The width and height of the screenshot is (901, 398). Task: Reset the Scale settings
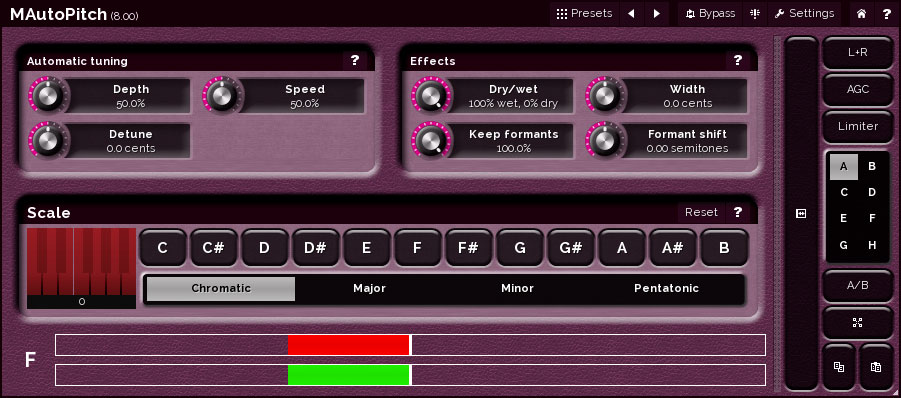point(701,212)
